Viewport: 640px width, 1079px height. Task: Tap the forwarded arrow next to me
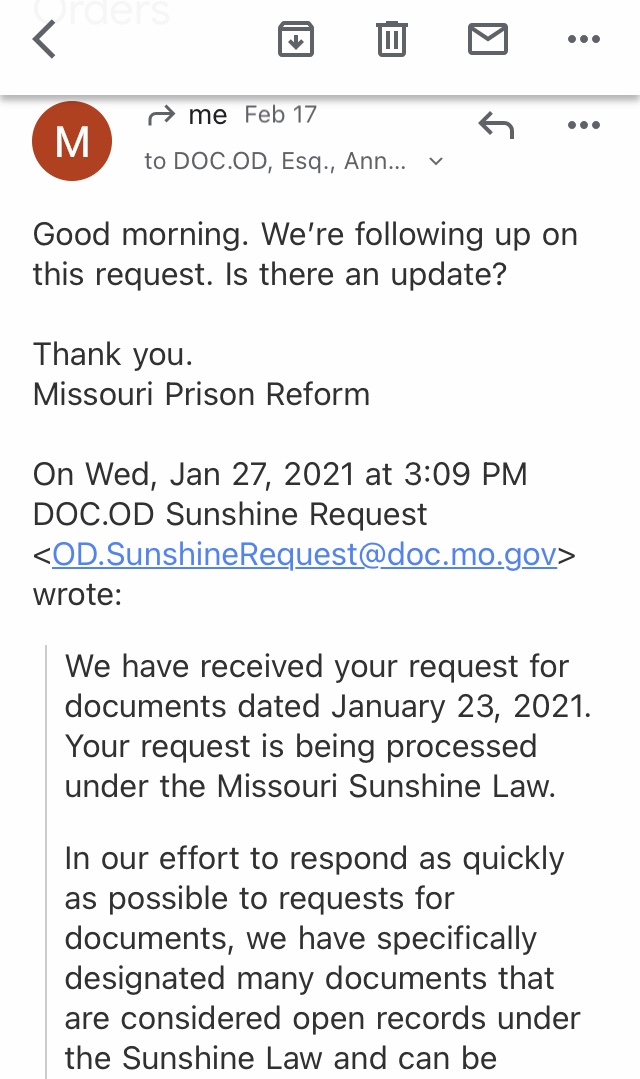(162, 116)
